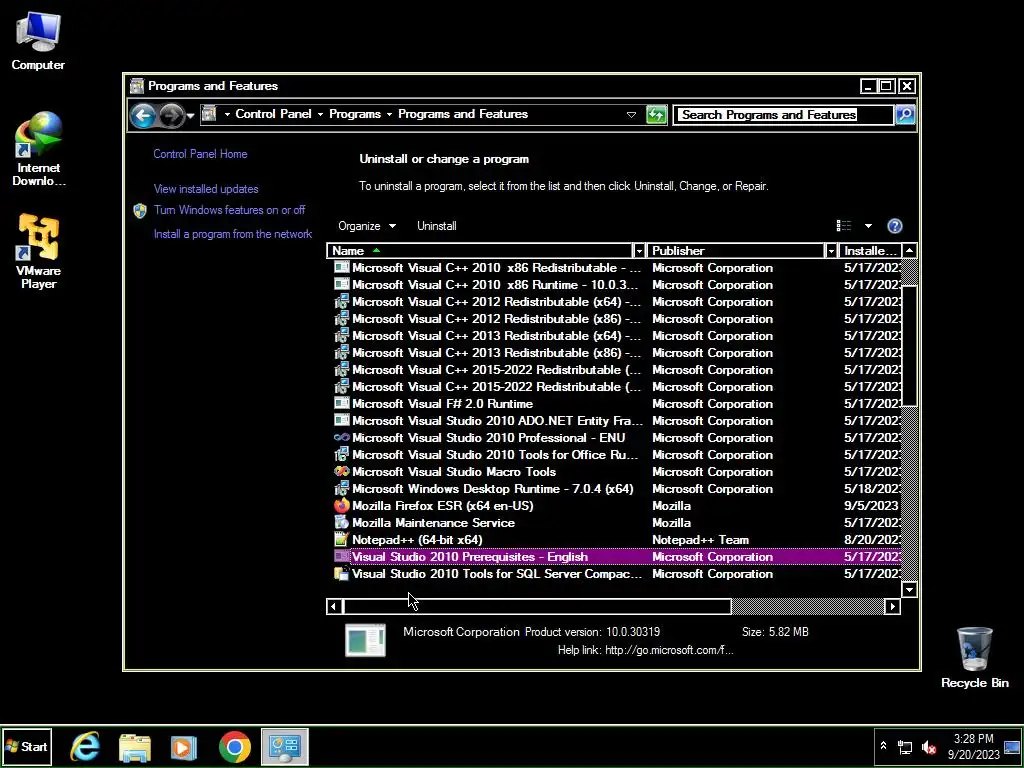Image resolution: width=1024 pixels, height=768 pixels.
Task: Click Visual Studio 2010 Professional infinity icon
Action: click(x=342, y=438)
